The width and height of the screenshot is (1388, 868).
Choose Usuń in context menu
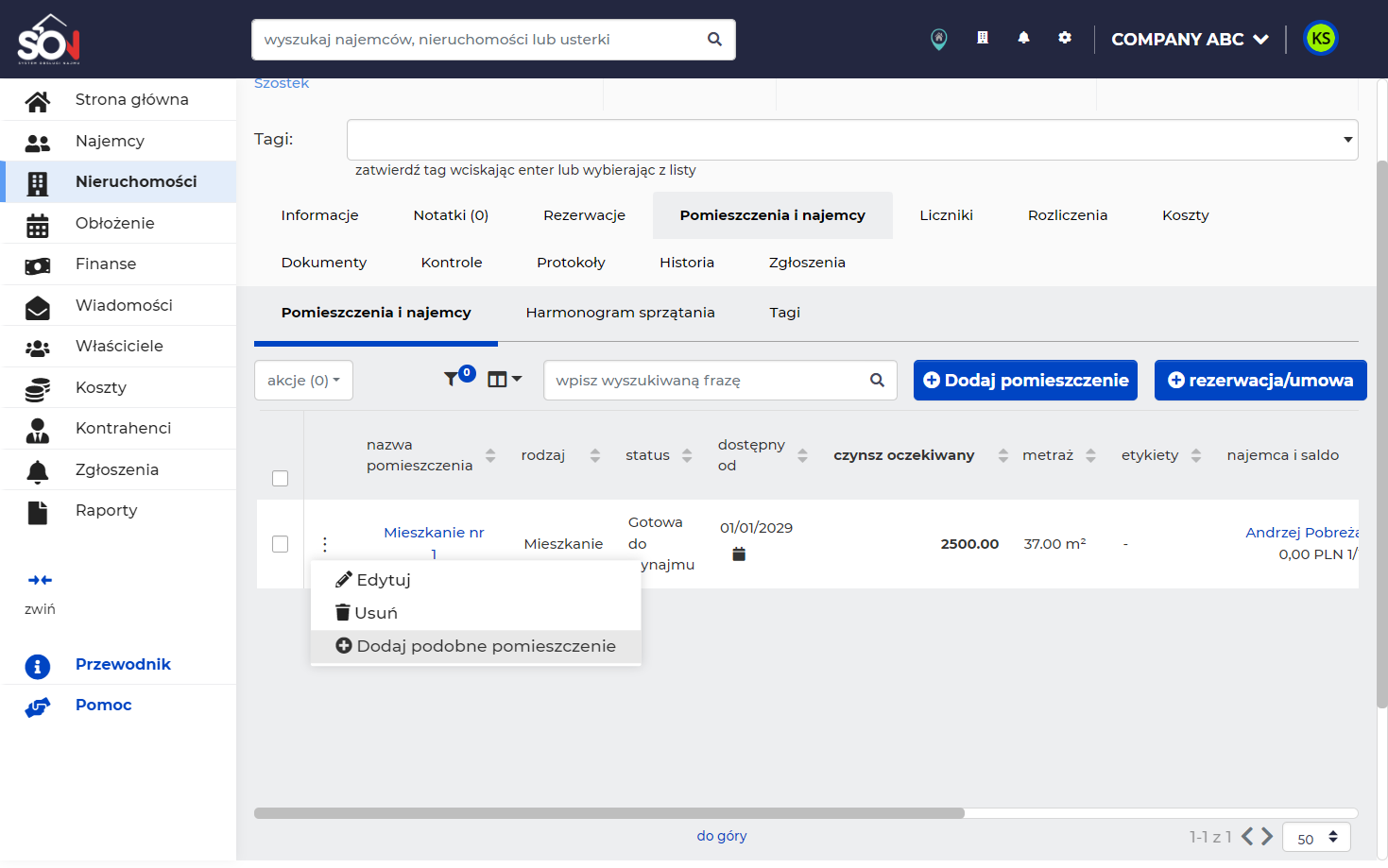pos(475,613)
